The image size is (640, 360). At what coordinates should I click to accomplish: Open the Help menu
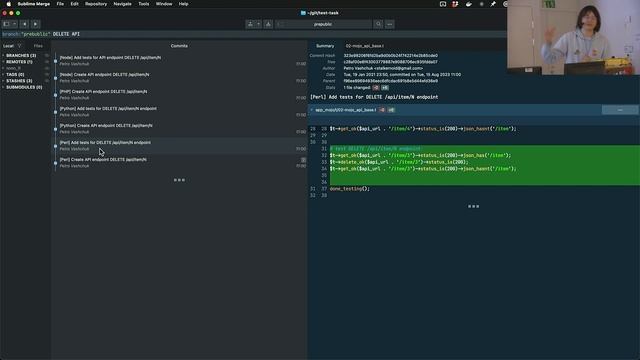(183, 4)
